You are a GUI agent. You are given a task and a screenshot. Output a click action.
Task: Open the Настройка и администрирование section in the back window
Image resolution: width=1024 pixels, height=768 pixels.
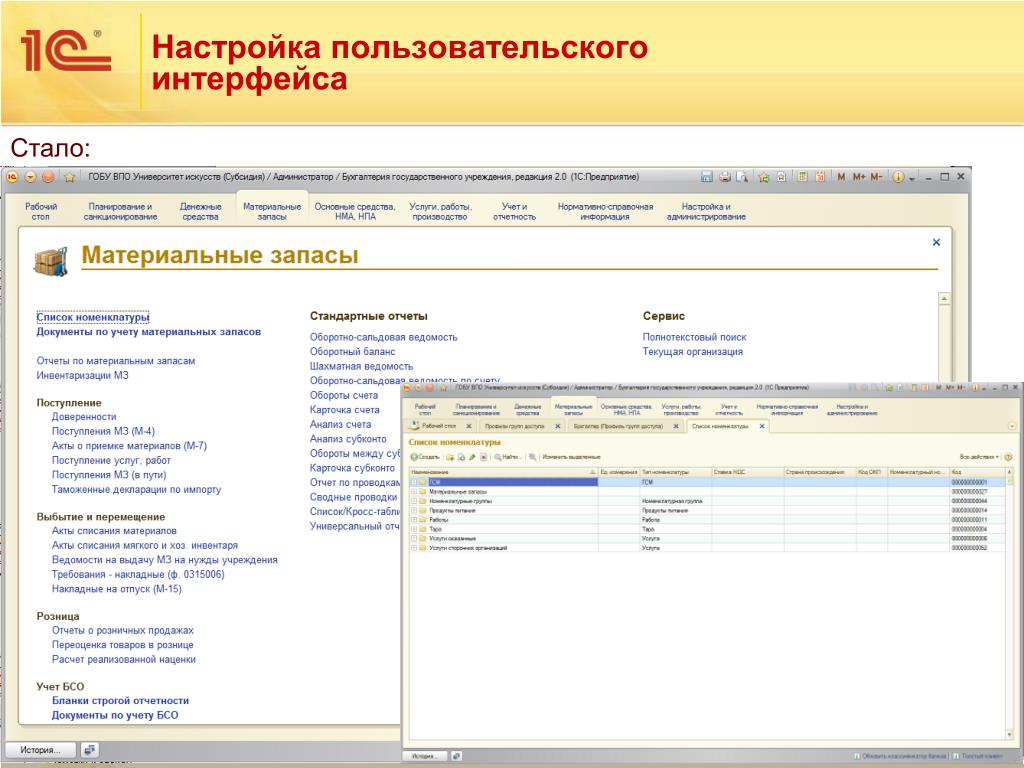click(706, 212)
